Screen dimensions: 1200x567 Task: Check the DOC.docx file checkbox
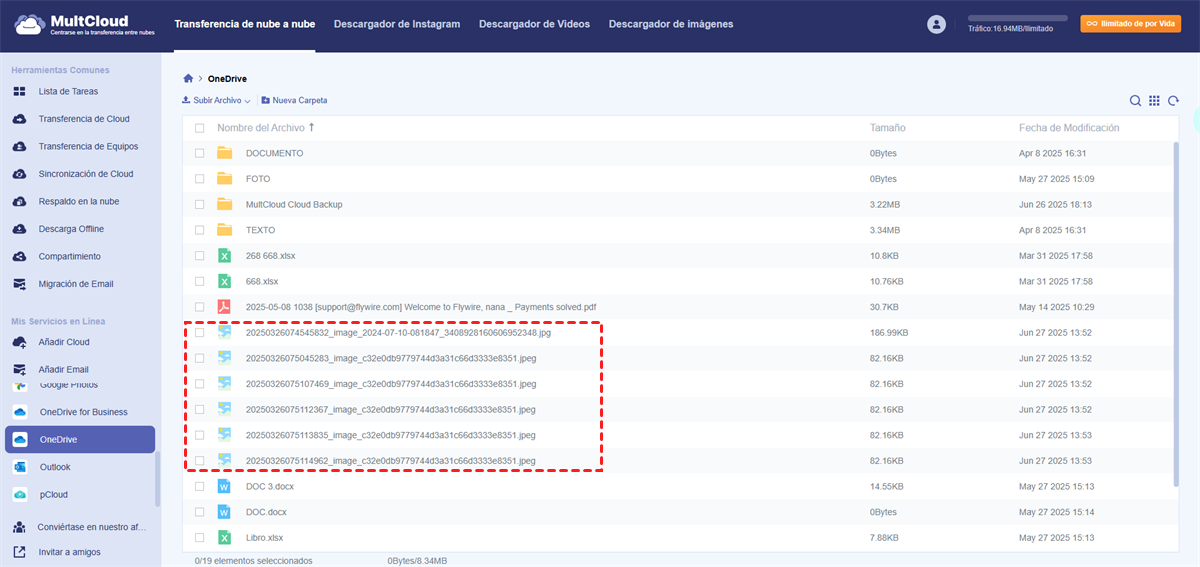click(x=200, y=512)
